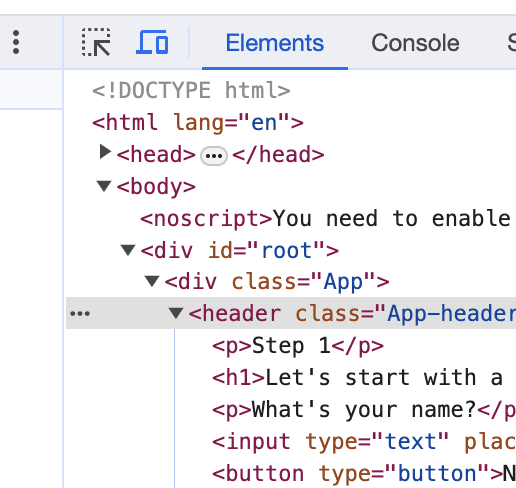Select the Step 1 paragraph node
Image resolution: width=516 pixels, height=488 pixels.
[298, 346]
